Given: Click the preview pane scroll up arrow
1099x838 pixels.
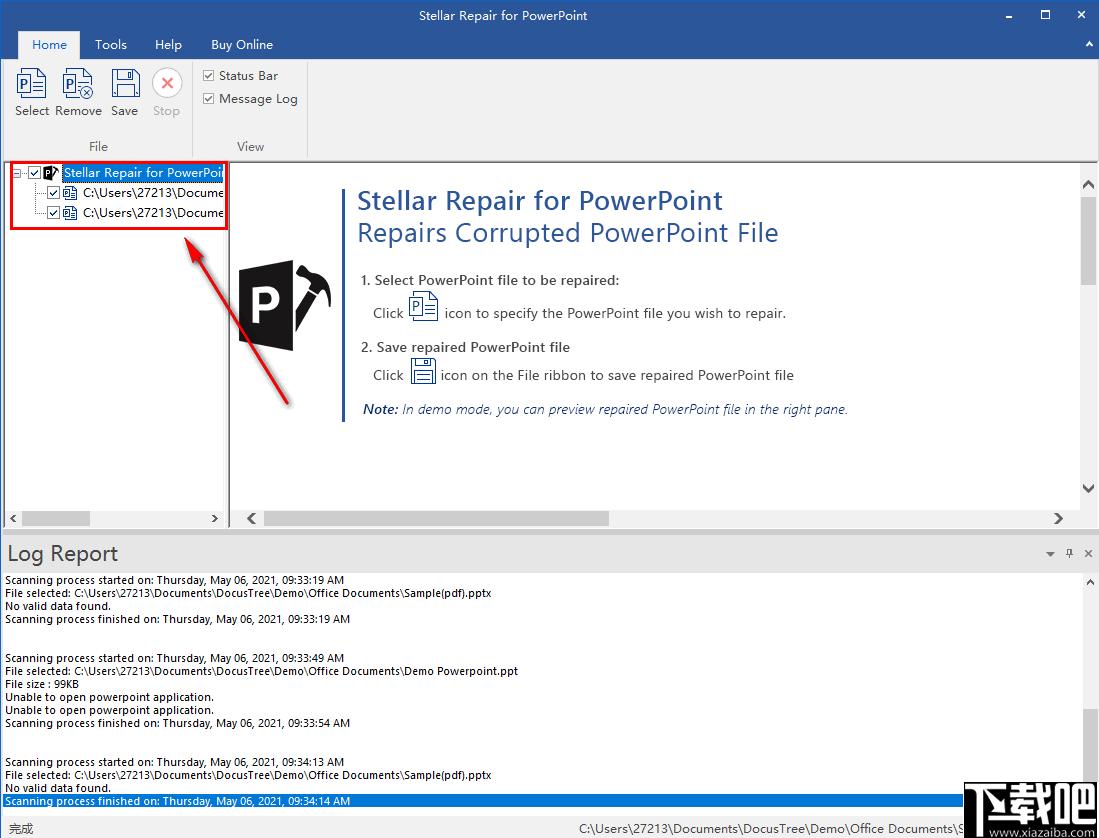Looking at the screenshot, I should pos(1088,185).
